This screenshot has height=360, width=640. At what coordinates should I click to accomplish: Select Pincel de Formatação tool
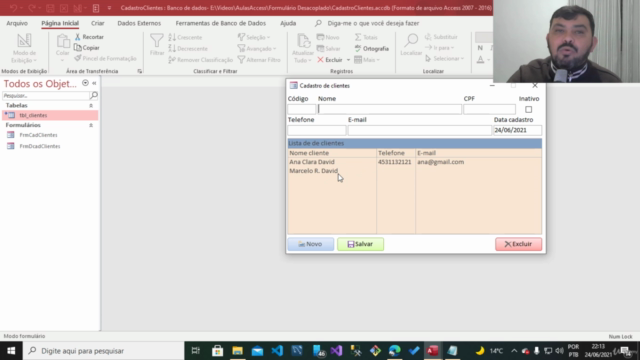(x=105, y=58)
